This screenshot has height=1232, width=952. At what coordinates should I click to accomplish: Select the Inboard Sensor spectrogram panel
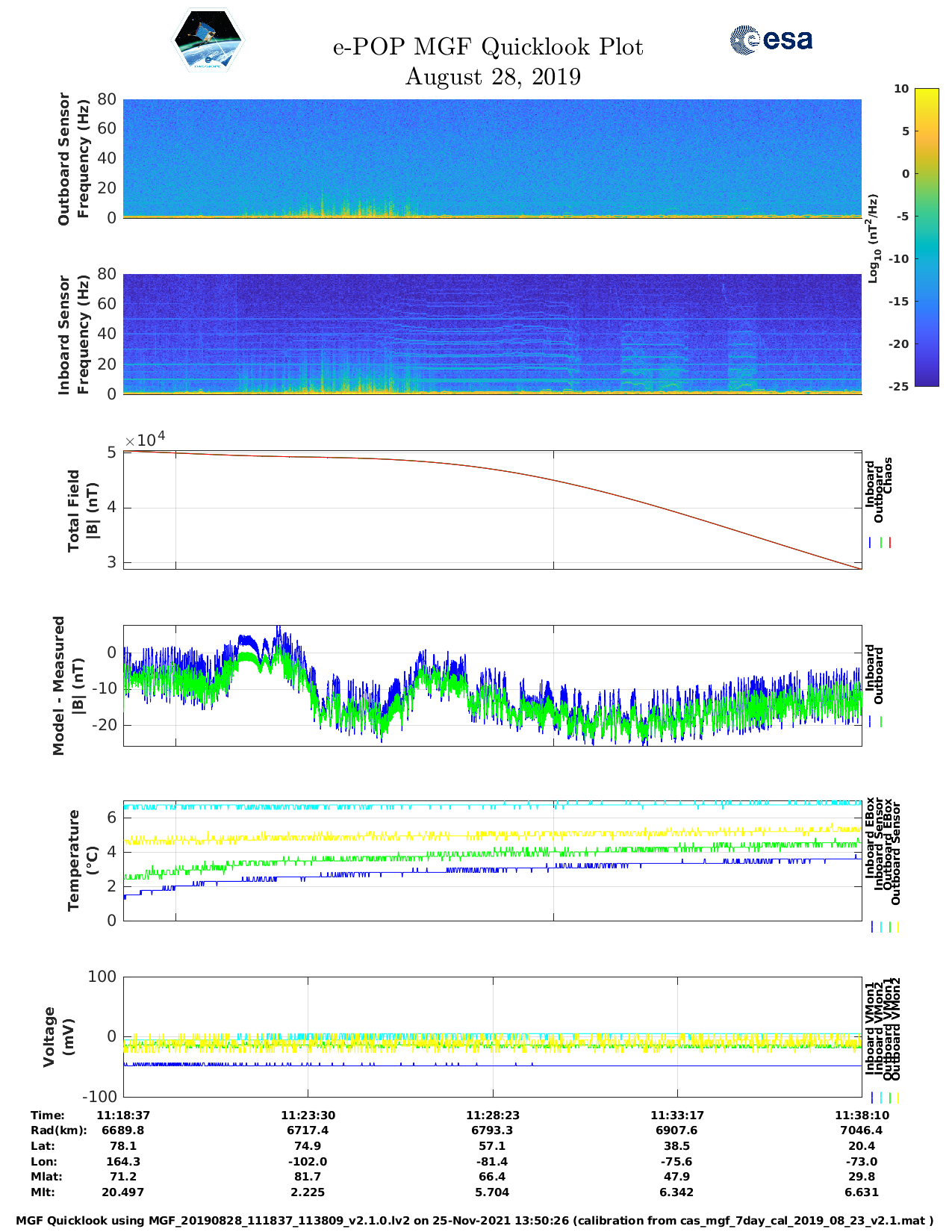(492, 334)
